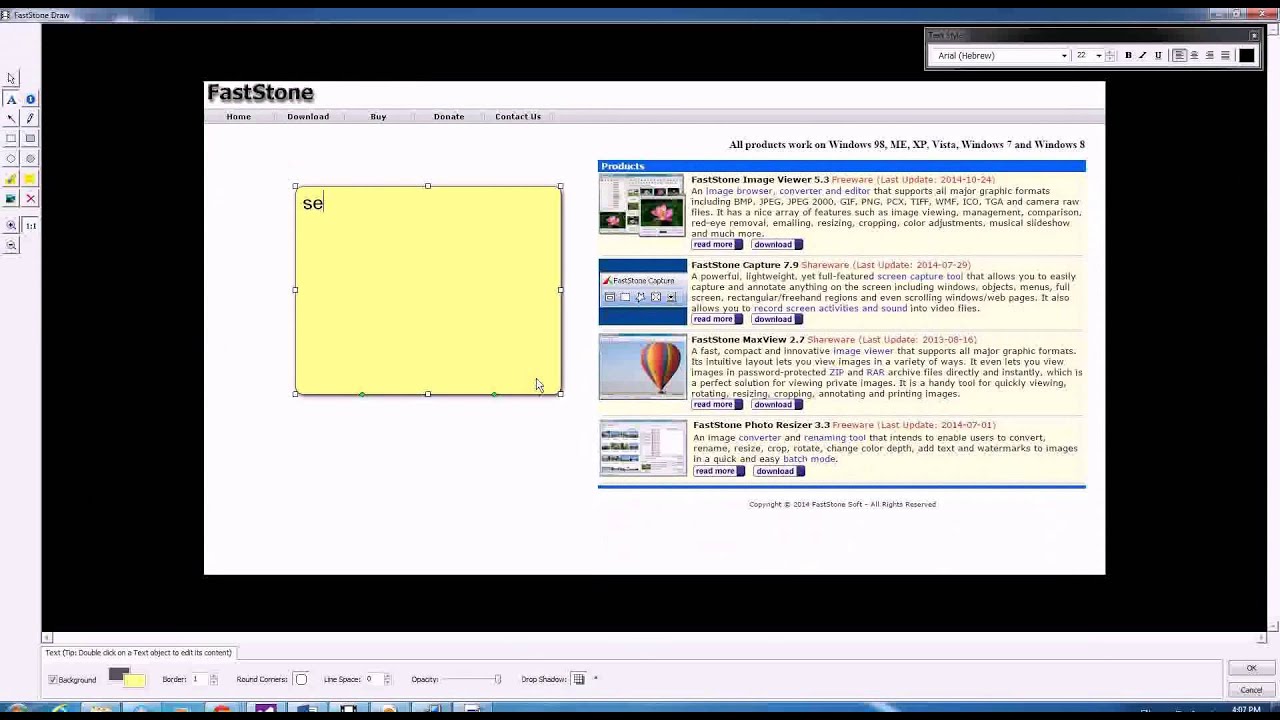Select the pencil freehand tool
Image resolution: width=1280 pixels, height=720 pixels.
pyautogui.click(x=30, y=119)
